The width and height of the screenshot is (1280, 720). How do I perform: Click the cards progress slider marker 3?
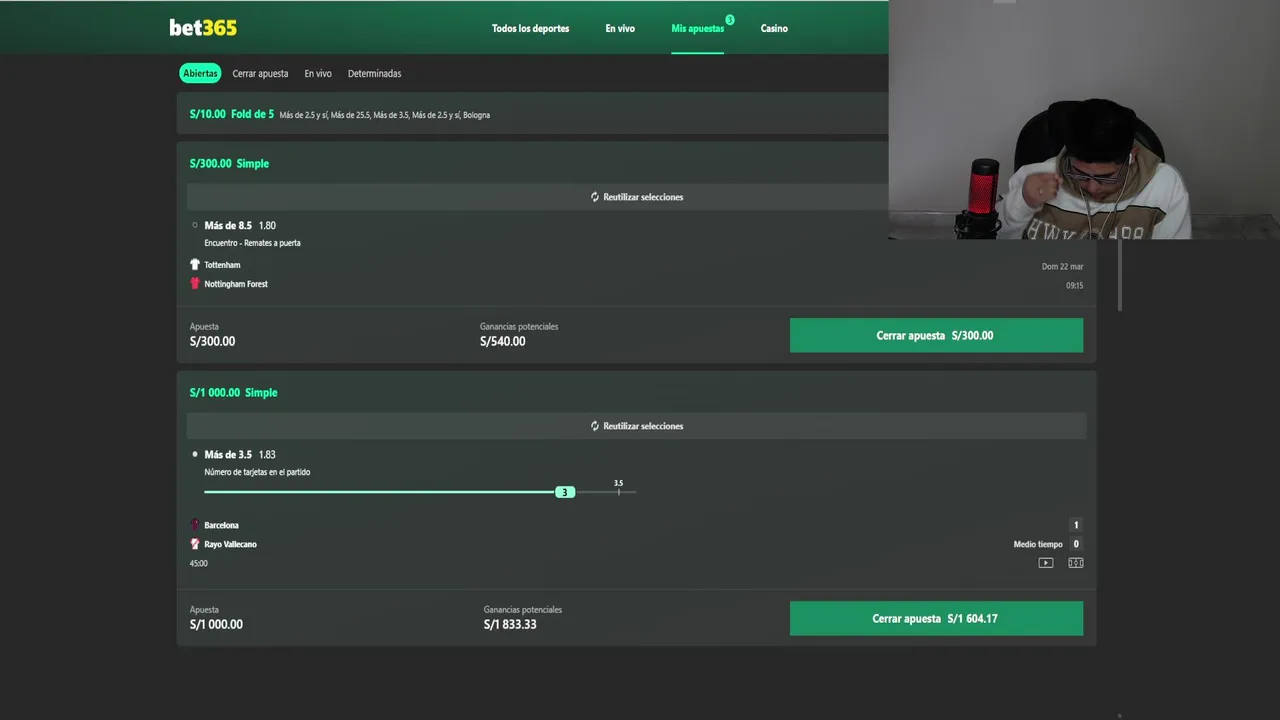click(x=565, y=492)
